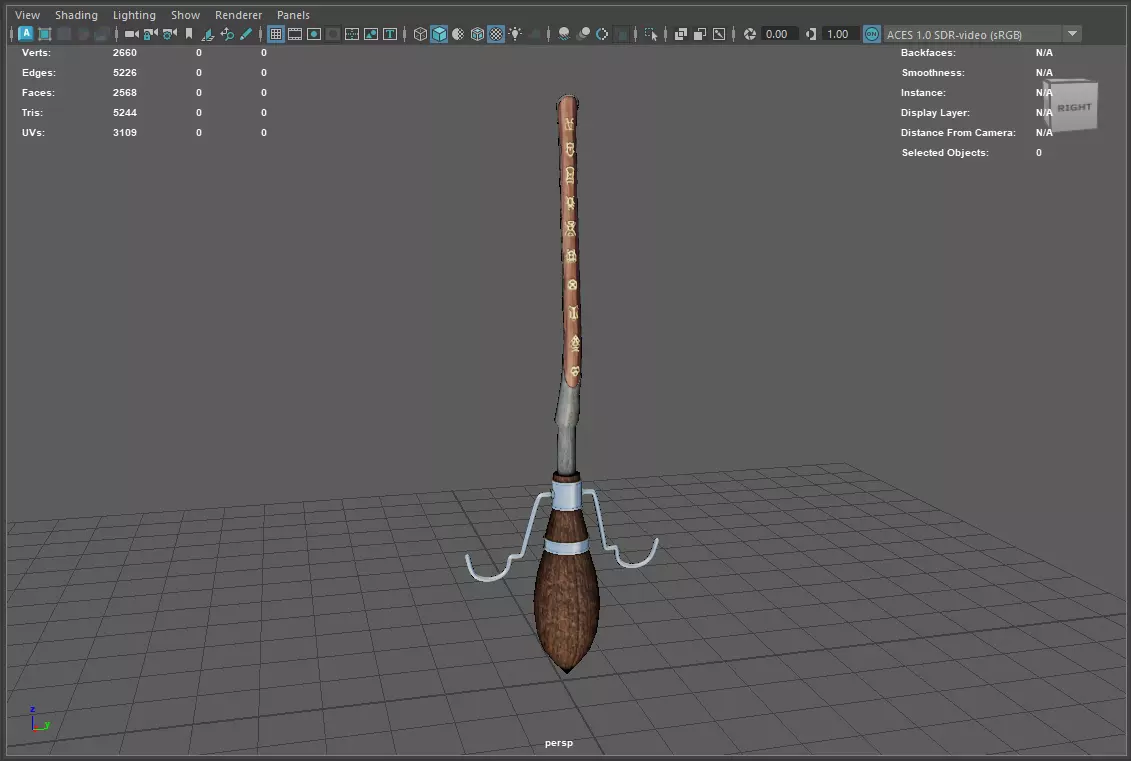Click the Image Plane icon

point(208,34)
